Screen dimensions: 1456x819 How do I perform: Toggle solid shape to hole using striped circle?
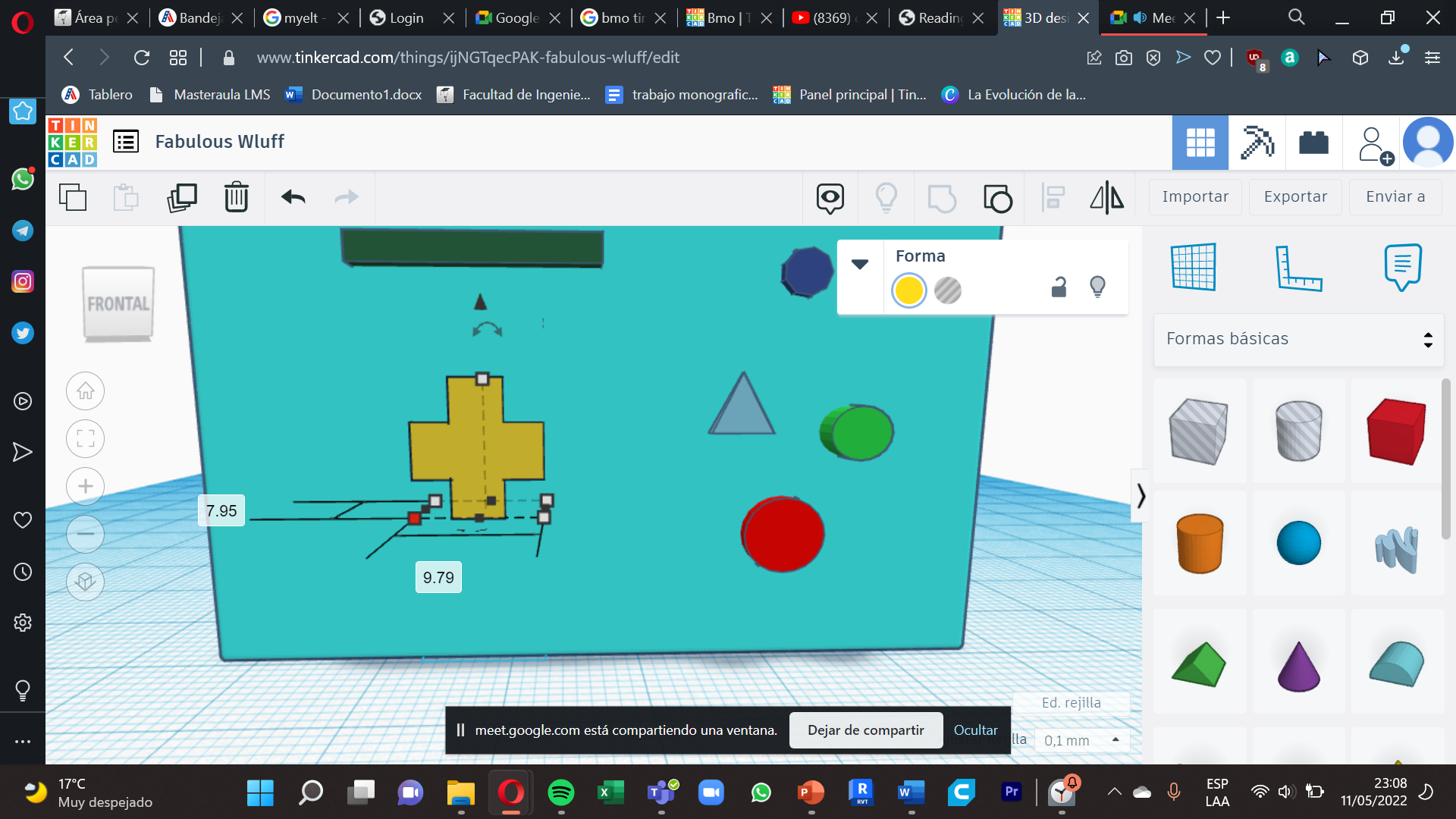tap(947, 290)
